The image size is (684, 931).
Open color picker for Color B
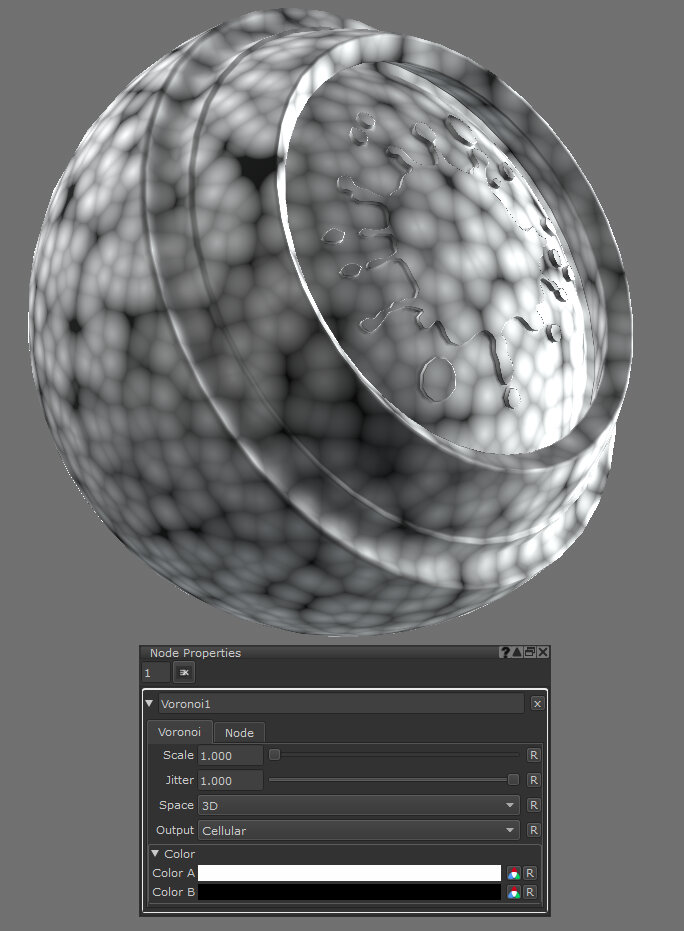click(x=513, y=892)
